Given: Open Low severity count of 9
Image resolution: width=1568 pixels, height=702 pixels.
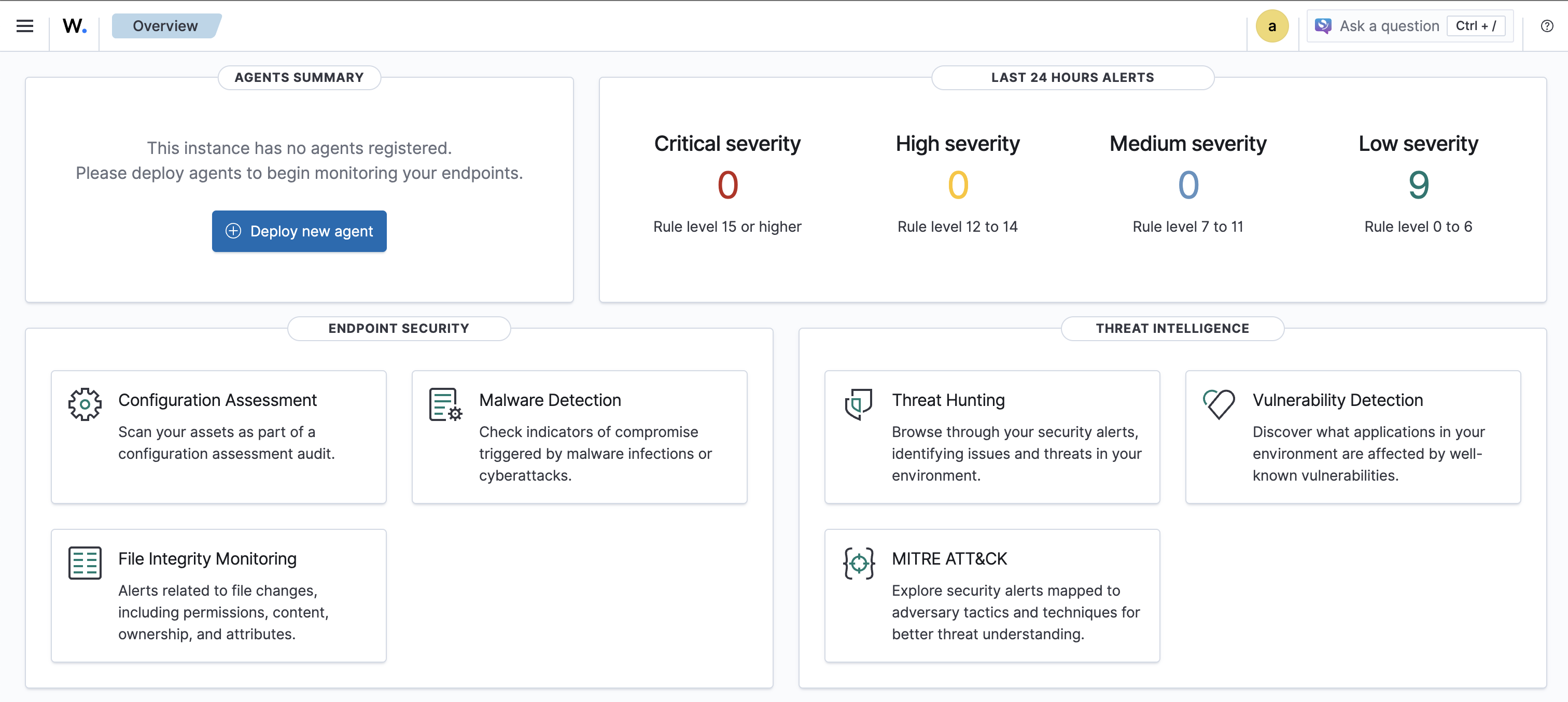Looking at the screenshot, I should pyautogui.click(x=1418, y=185).
